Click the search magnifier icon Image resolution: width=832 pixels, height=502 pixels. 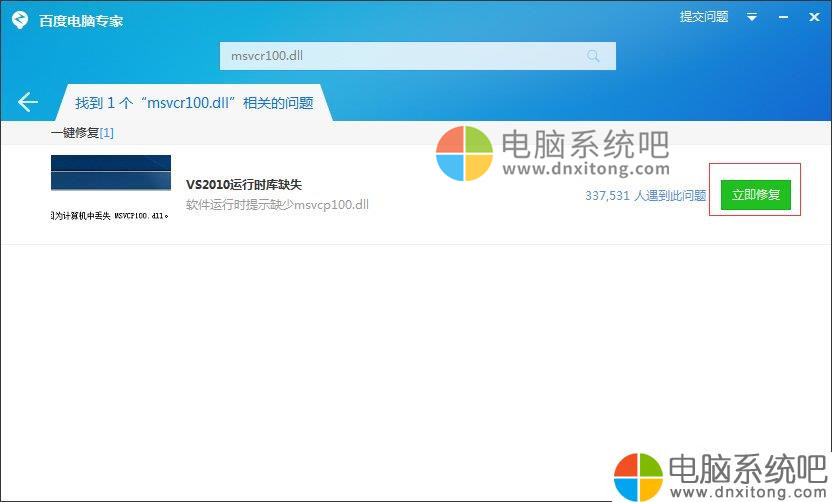pos(593,56)
